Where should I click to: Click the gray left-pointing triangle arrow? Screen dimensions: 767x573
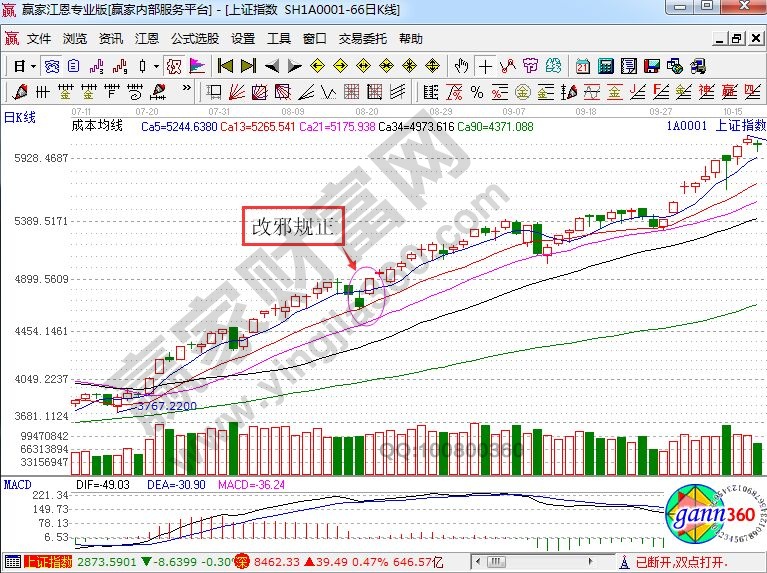coord(271,66)
